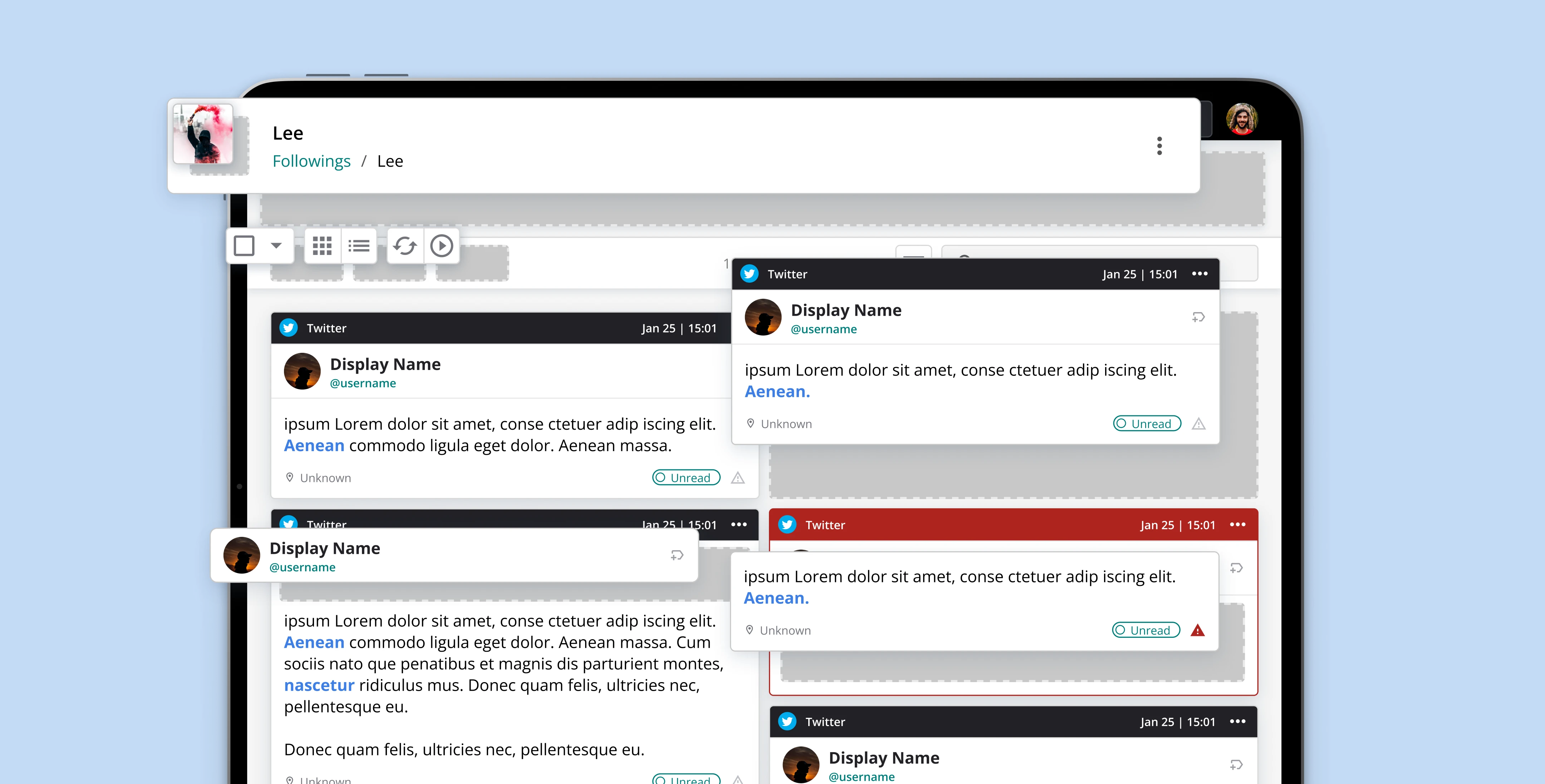
Task: Switch to grid view
Action: pyautogui.click(x=322, y=246)
